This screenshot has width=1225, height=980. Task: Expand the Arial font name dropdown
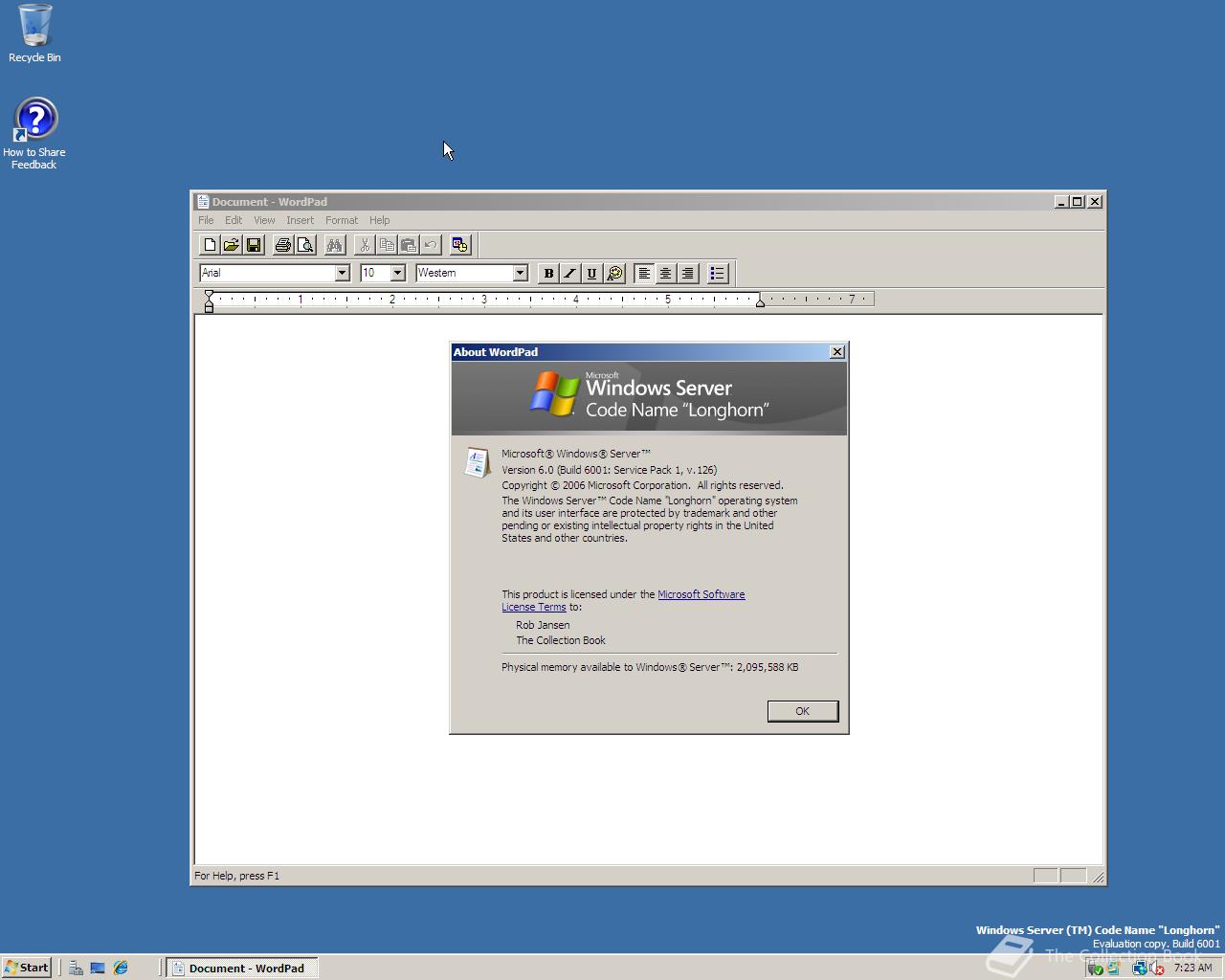342,273
